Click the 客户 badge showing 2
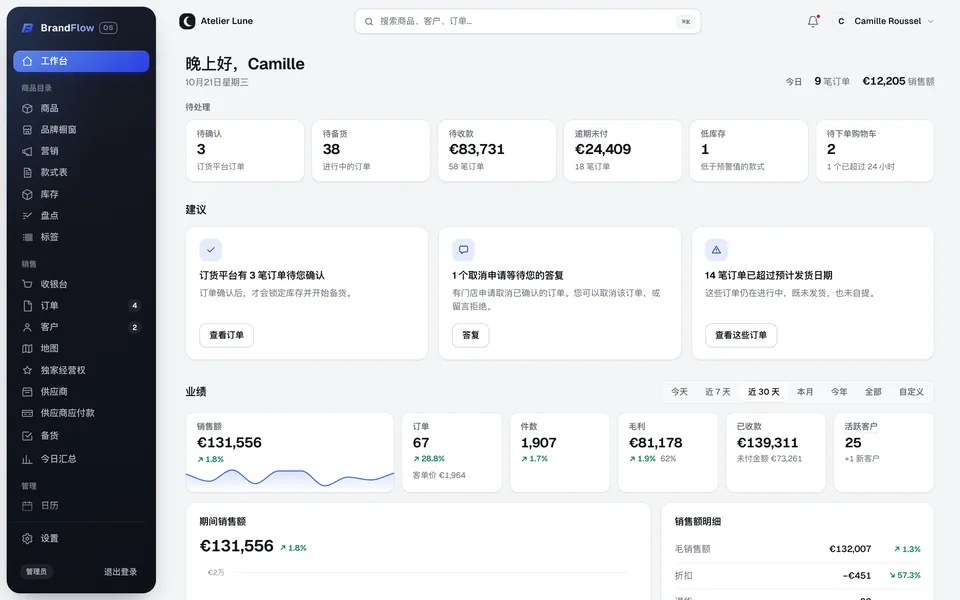 pos(135,327)
